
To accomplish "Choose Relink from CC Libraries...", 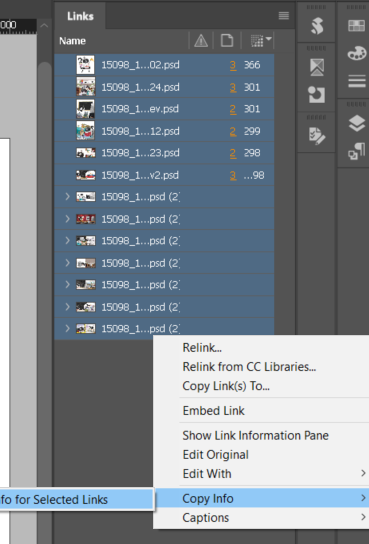I will [249, 367].
